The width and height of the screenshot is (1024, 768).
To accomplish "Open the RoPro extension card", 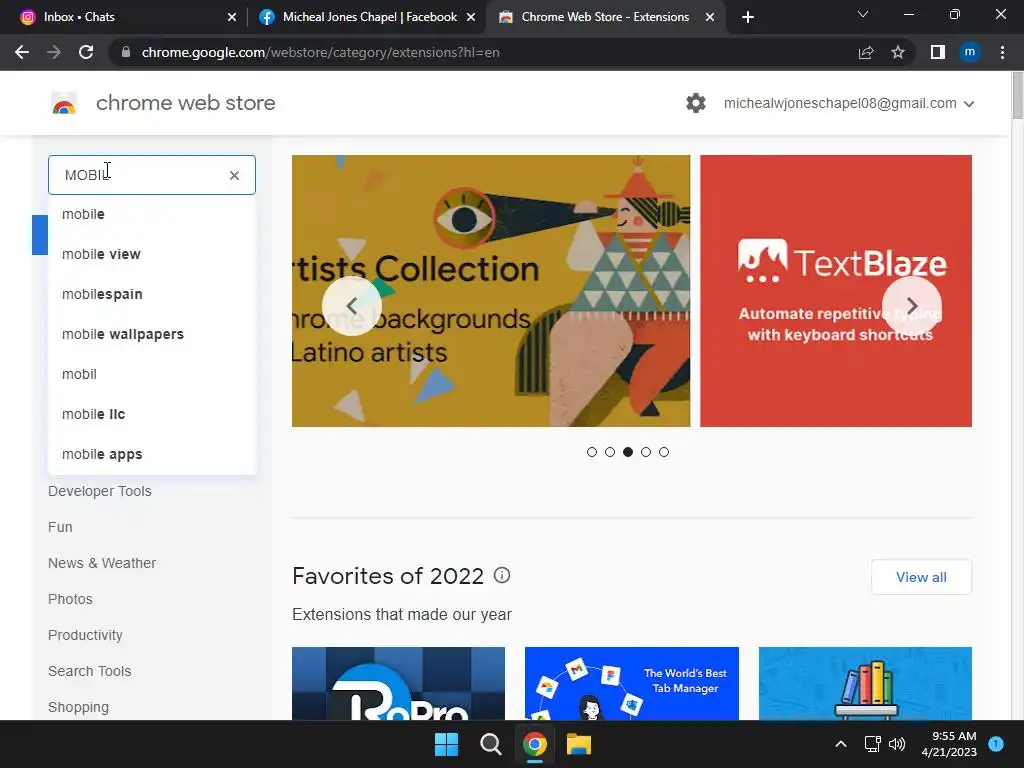I will click(x=398, y=684).
